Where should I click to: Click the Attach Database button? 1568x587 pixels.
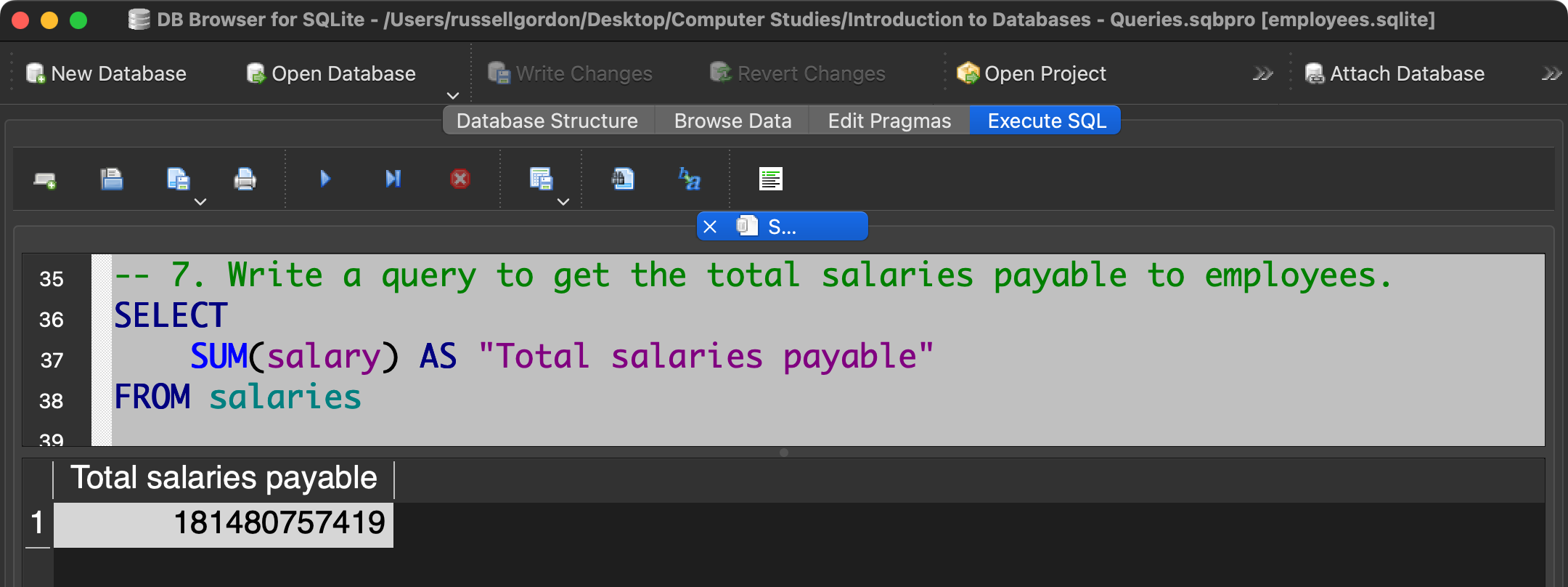coord(1395,73)
